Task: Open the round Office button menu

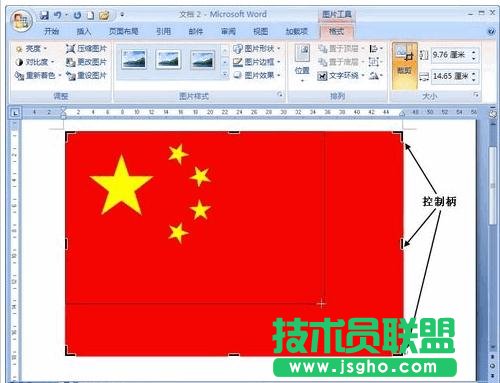Action: tap(21, 21)
